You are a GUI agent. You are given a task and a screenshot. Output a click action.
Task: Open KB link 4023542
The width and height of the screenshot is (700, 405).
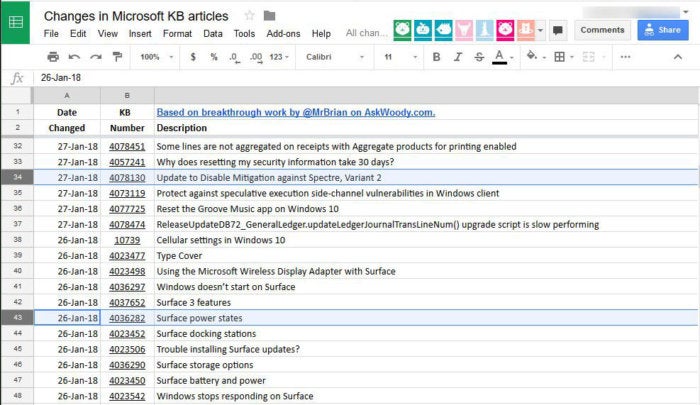tap(127, 397)
